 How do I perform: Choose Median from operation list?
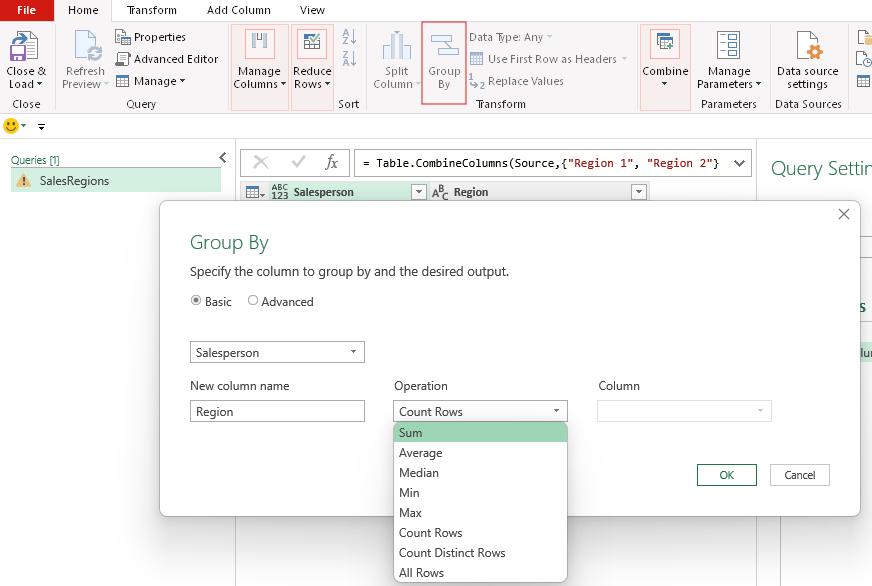point(480,473)
